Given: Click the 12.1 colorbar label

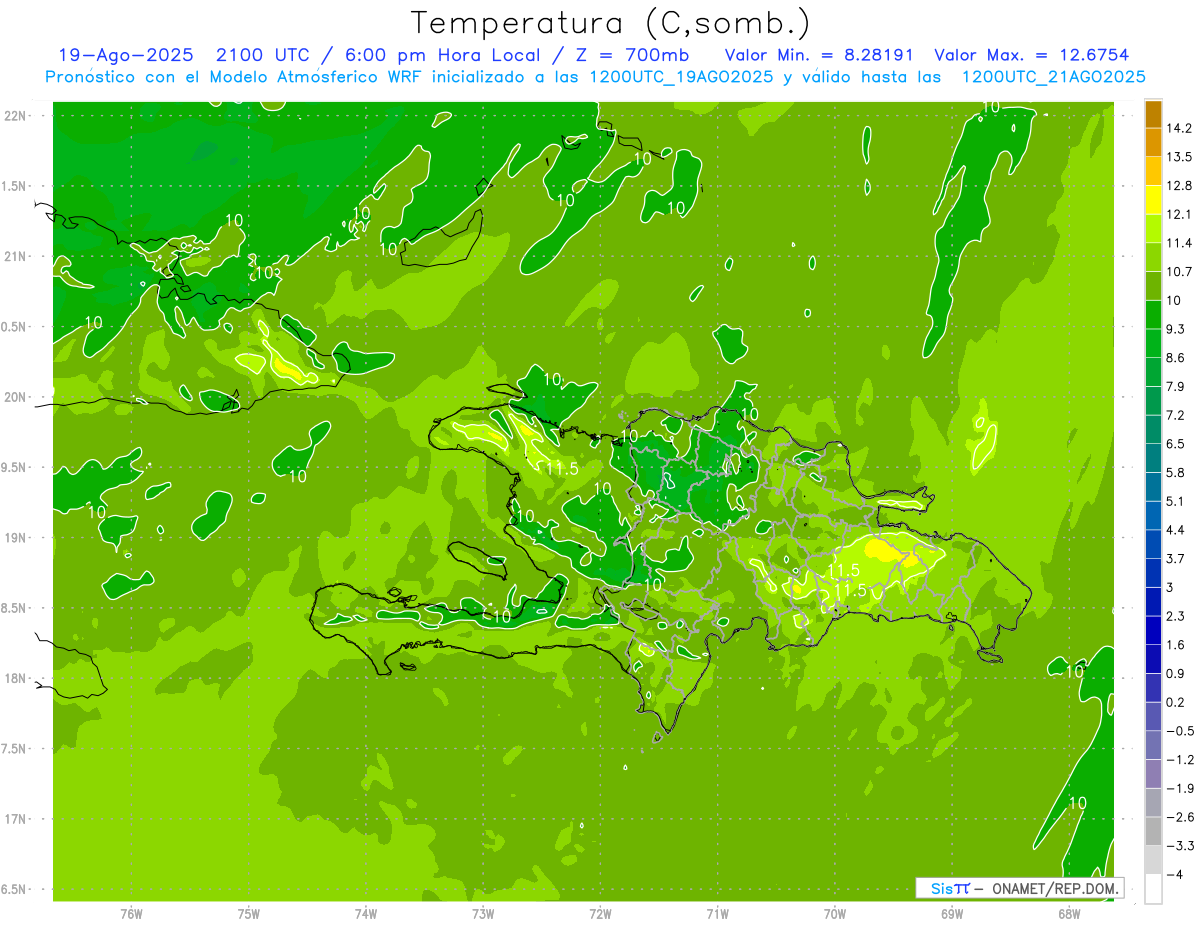Looking at the screenshot, I should click(1178, 214).
